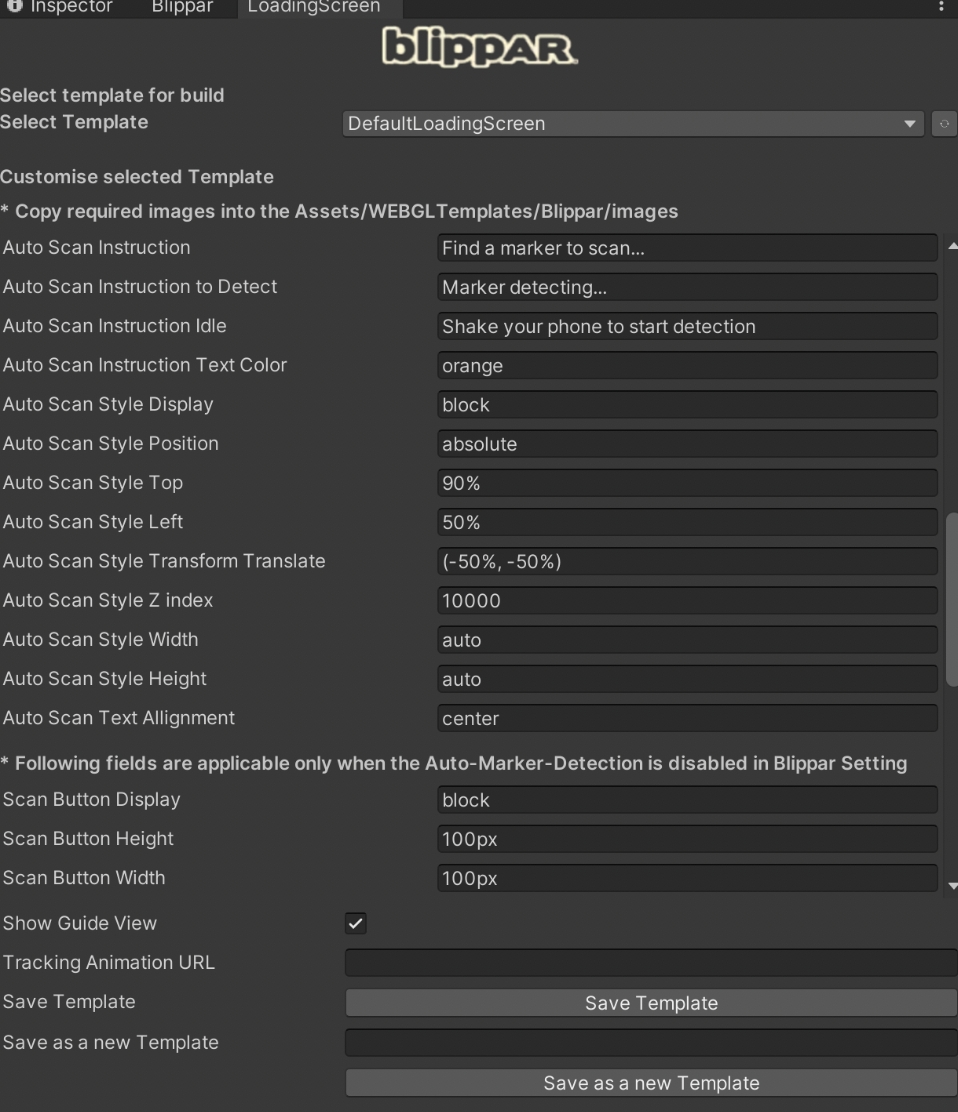Click the Auto Scan Style Z index field
The image size is (958, 1112).
(x=687, y=601)
